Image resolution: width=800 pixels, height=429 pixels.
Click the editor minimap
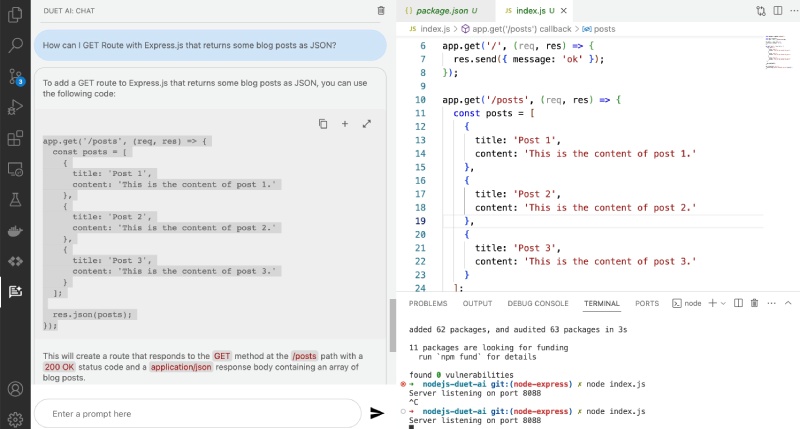779,53
